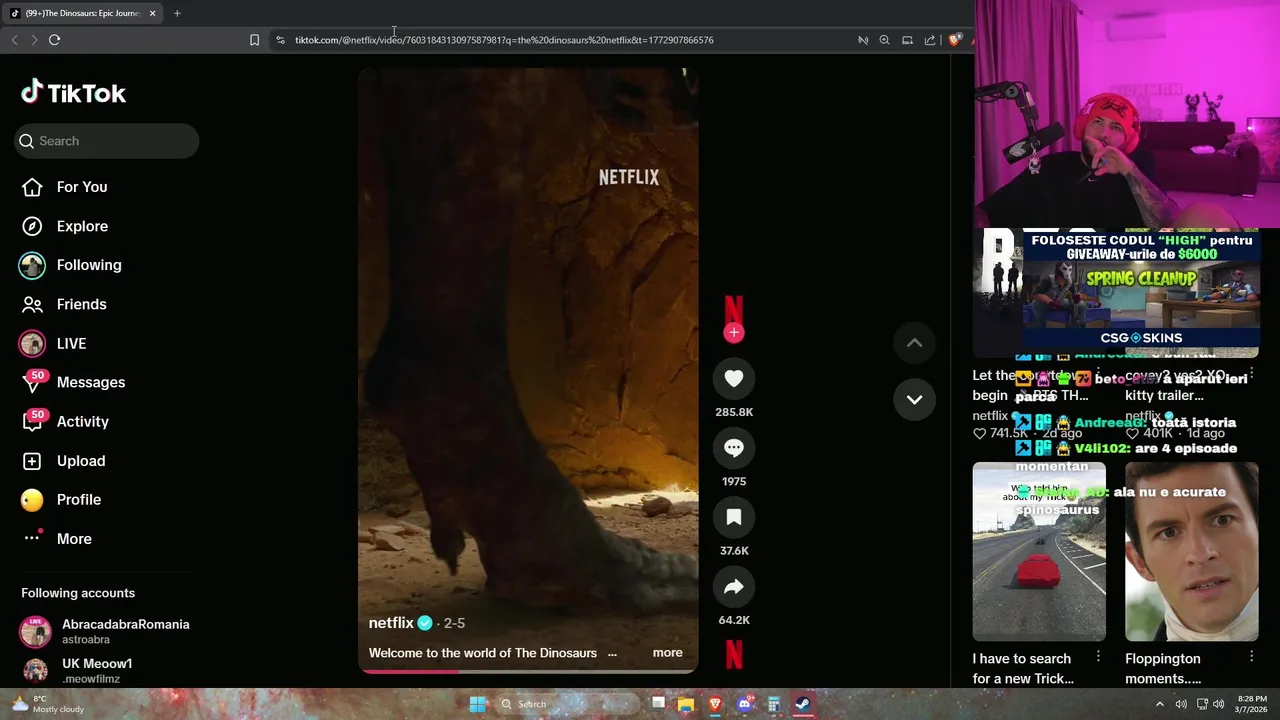
Task: Open the For You feed
Action: coord(82,187)
